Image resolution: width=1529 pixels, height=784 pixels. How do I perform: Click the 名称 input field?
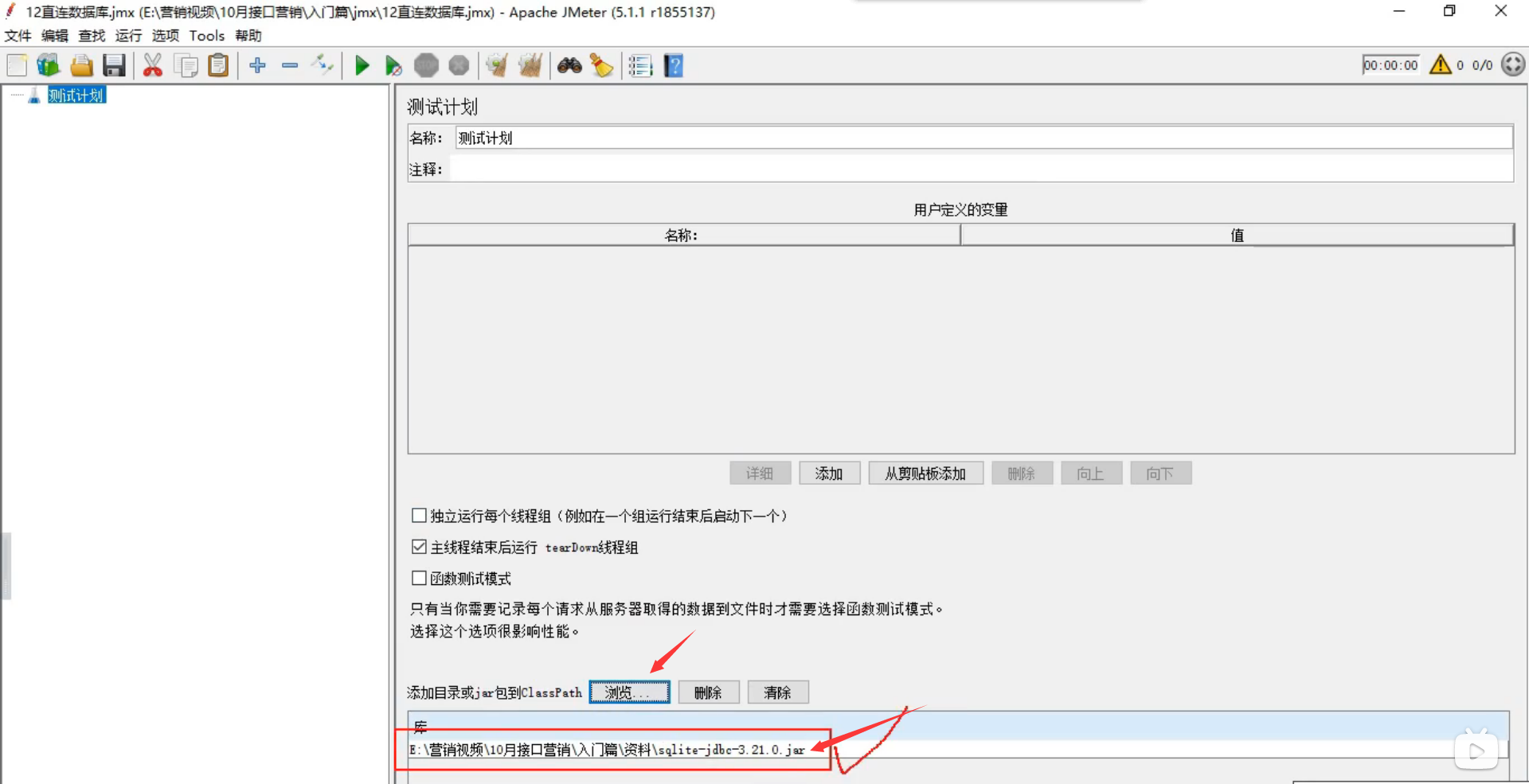(x=983, y=138)
